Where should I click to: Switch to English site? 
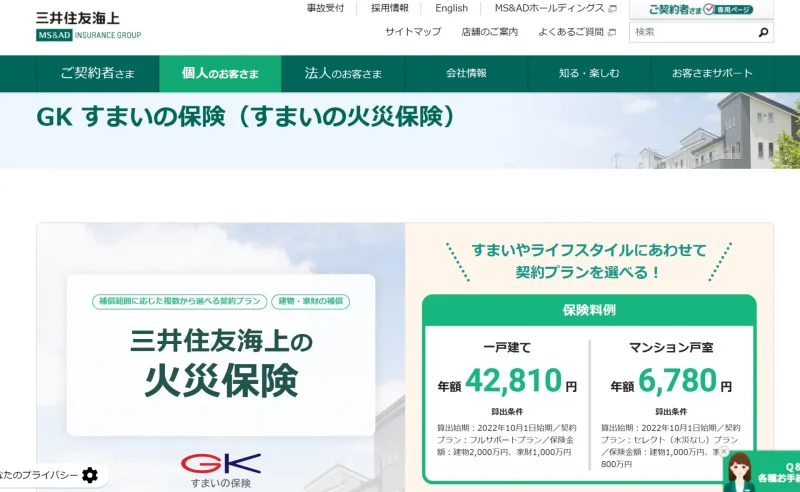[x=451, y=8]
